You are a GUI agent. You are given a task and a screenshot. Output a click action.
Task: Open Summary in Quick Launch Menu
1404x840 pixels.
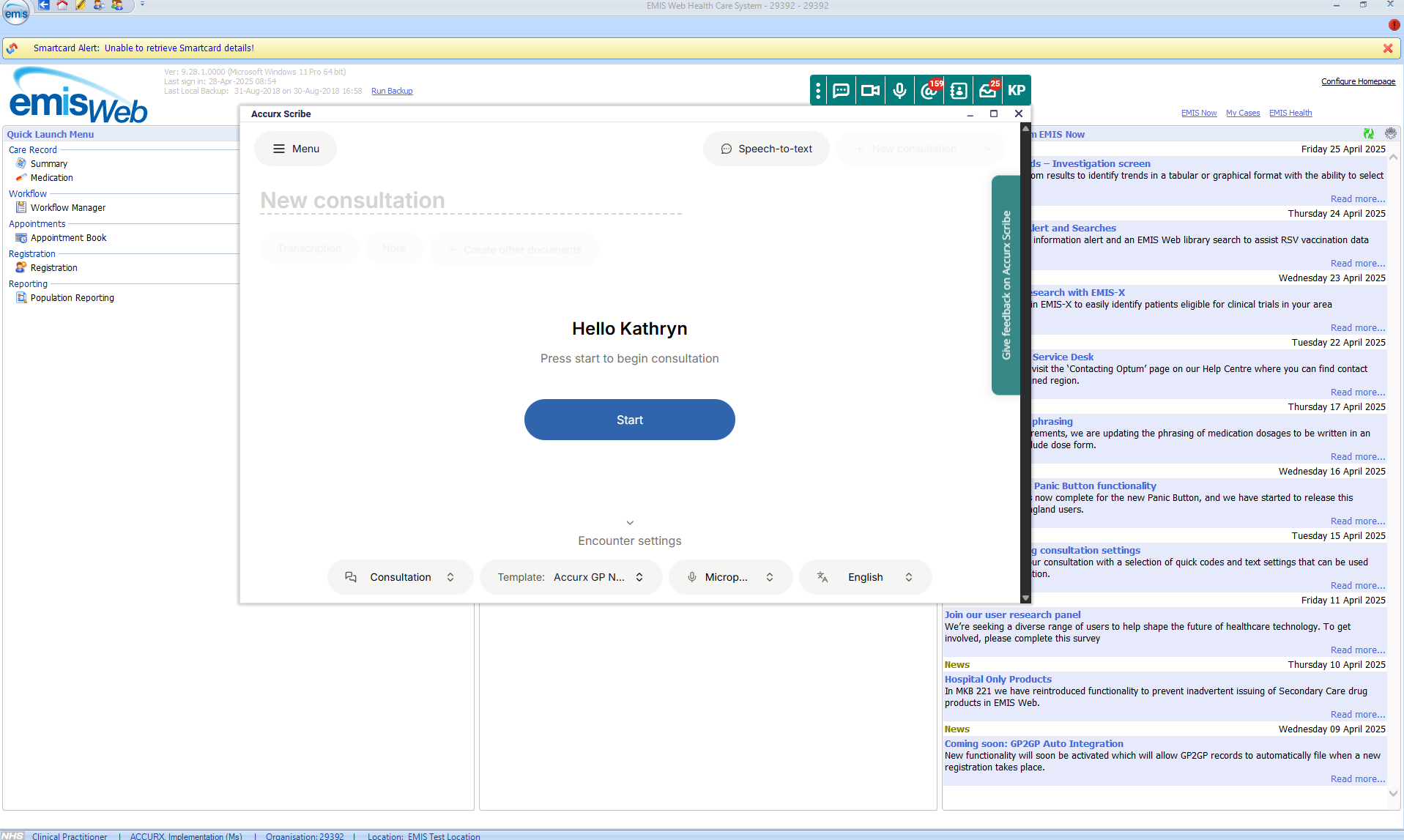(48, 164)
